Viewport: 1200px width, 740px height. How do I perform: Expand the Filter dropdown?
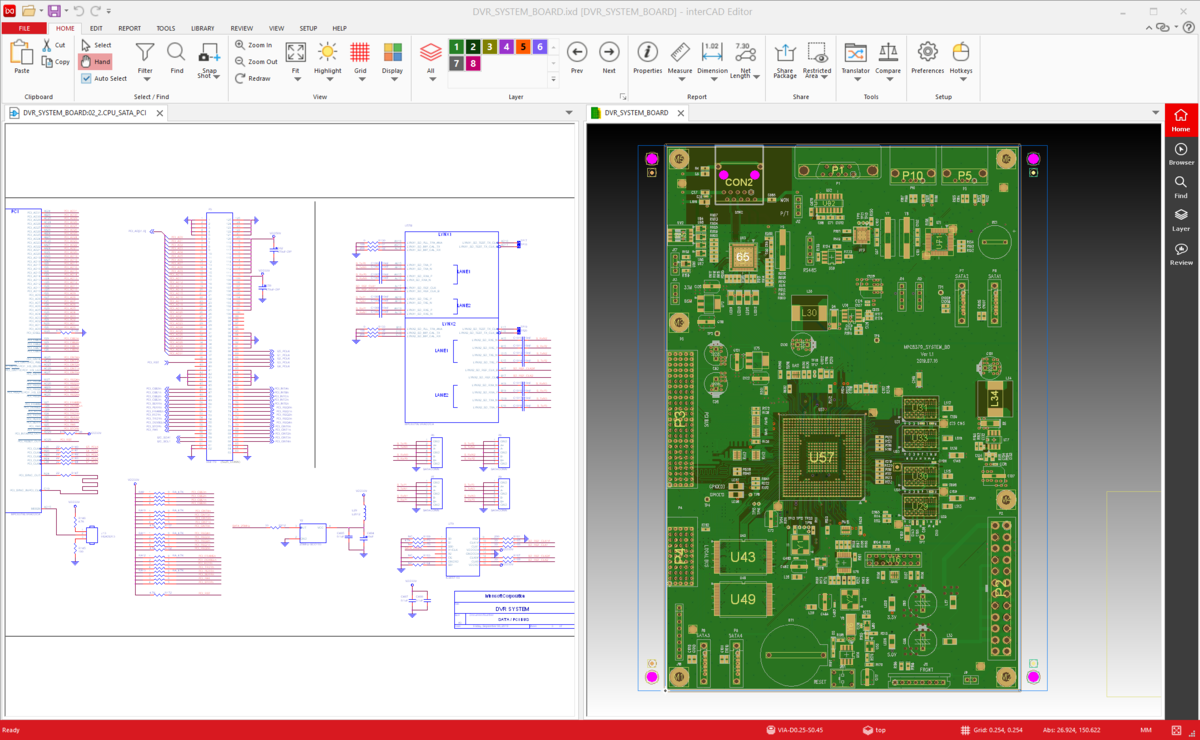[145, 78]
